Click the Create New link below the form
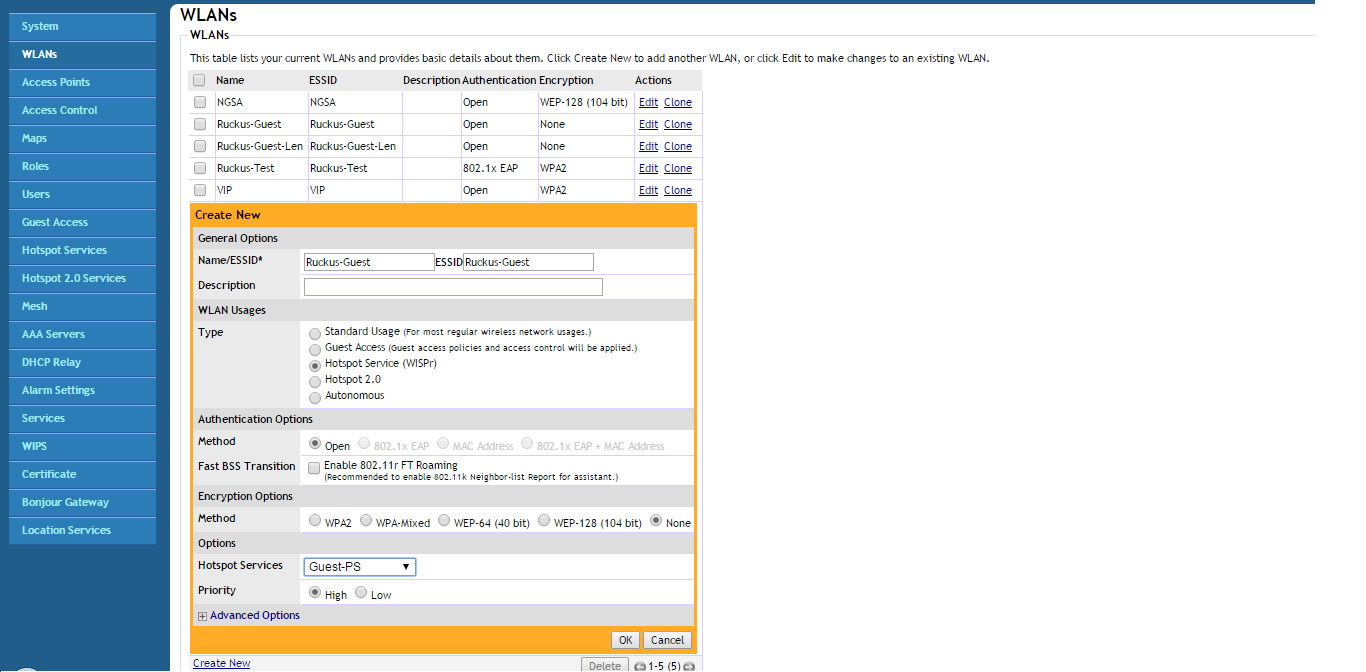The width and height of the screenshot is (1366, 672). [221, 664]
